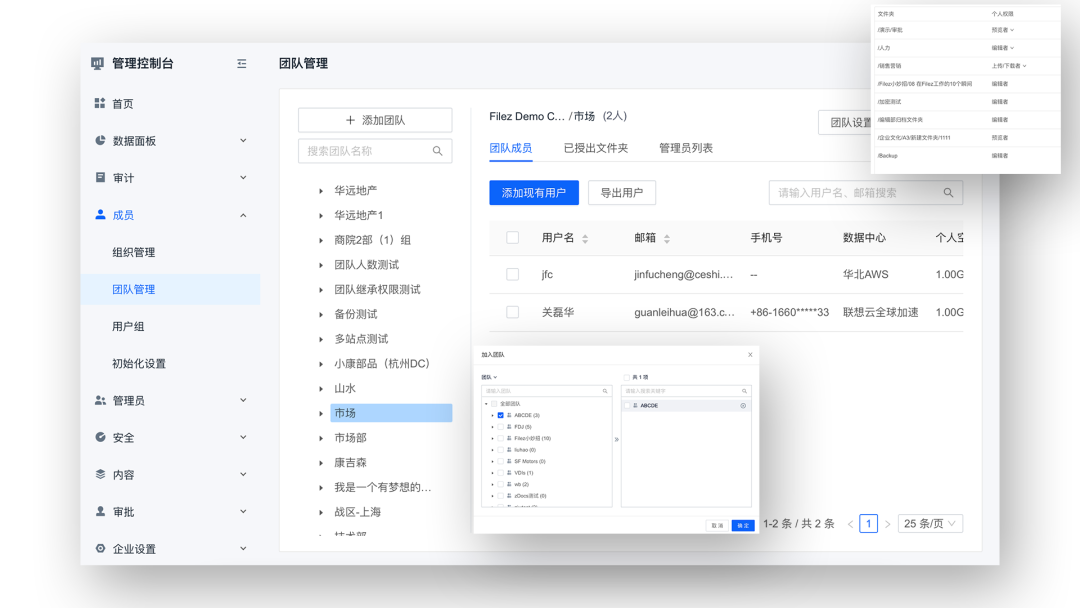Select the 市场部 team in the tree
Screen dimensions: 1080x608
point(351,438)
